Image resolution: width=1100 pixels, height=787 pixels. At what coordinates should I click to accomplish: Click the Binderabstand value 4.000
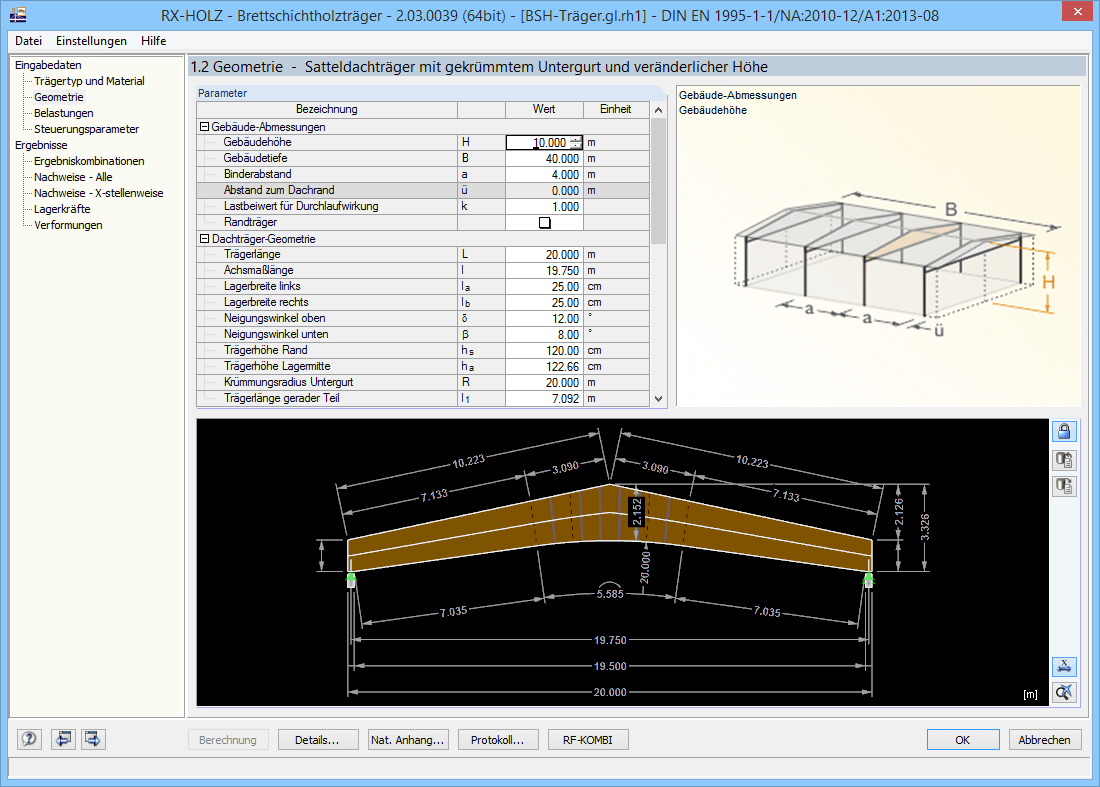[x=544, y=175]
